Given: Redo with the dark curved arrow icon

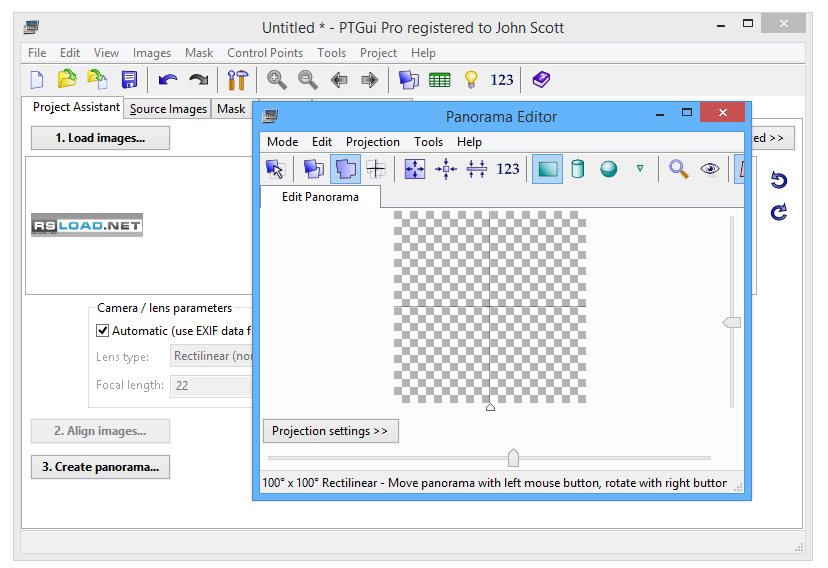Looking at the screenshot, I should [x=199, y=80].
